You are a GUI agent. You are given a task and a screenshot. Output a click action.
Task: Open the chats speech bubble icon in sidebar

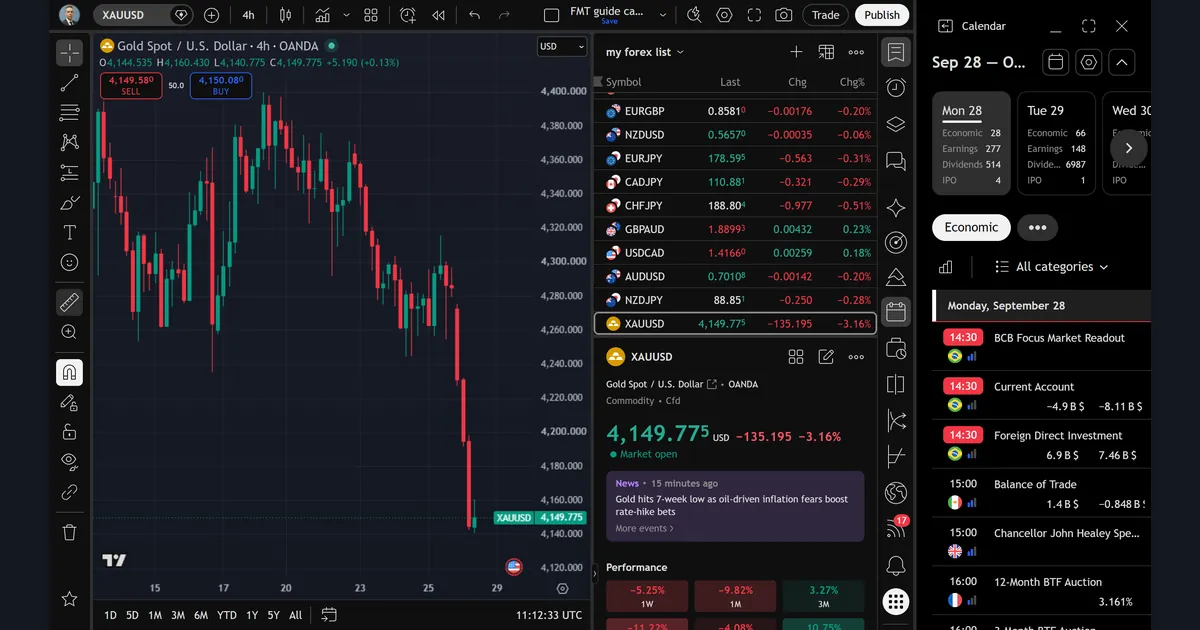point(896,162)
